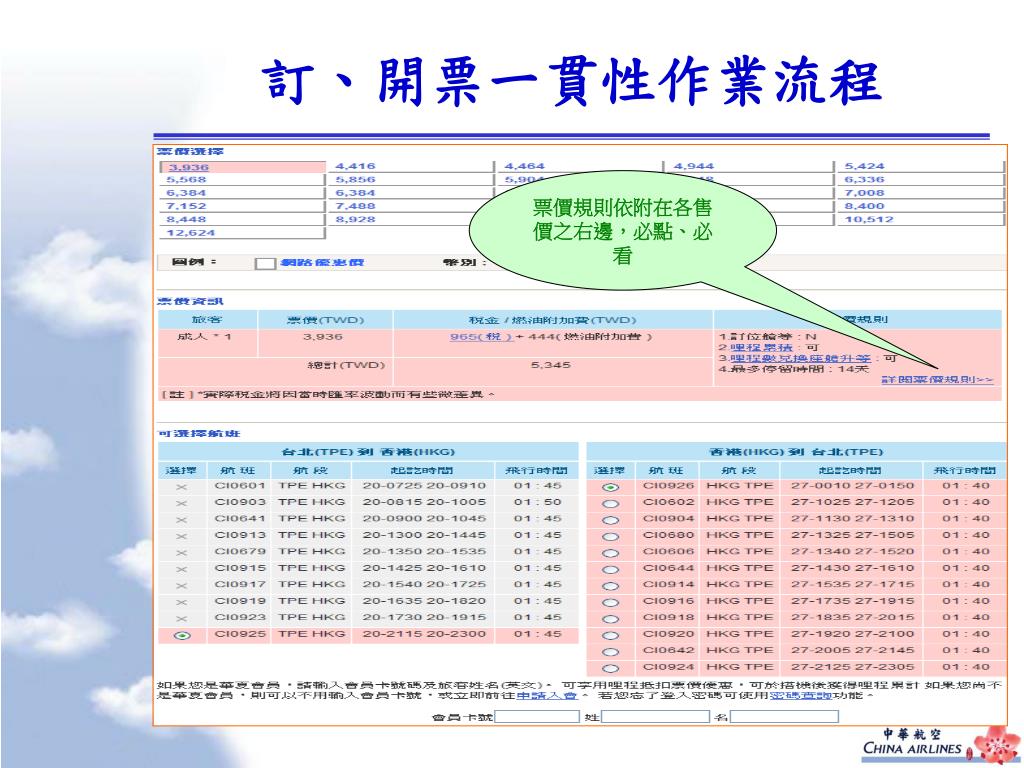Choose return flight CI0916 radio button
This screenshot has width=1024, height=768.
point(610,602)
